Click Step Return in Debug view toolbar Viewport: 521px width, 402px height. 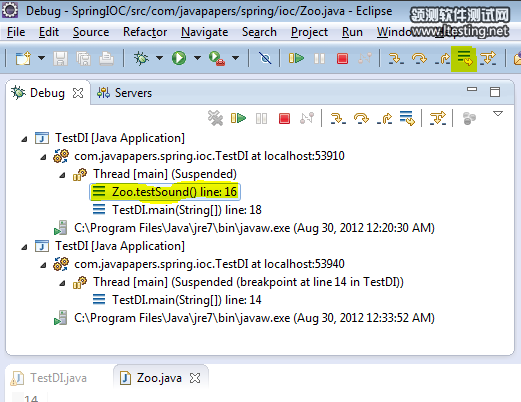384,119
